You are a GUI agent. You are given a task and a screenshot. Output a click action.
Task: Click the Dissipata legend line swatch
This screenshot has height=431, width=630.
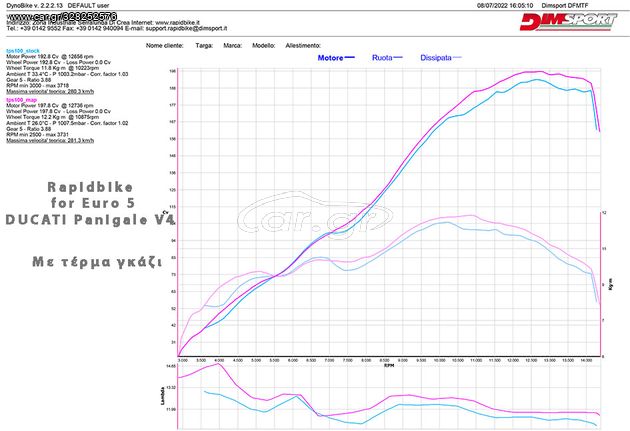click(x=457, y=57)
